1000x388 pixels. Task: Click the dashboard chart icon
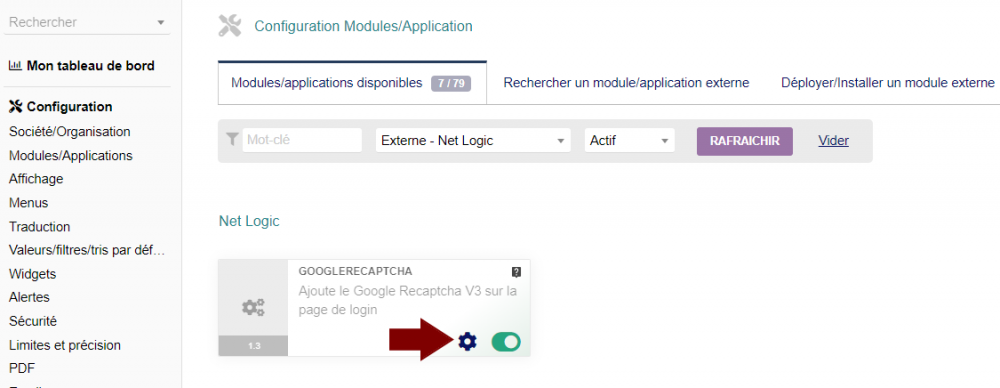pos(15,66)
